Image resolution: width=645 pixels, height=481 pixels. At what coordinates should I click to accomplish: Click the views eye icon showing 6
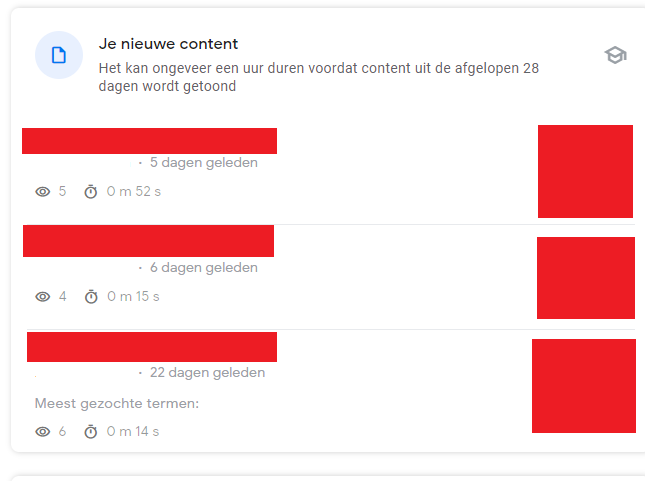click(x=43, y=432)
